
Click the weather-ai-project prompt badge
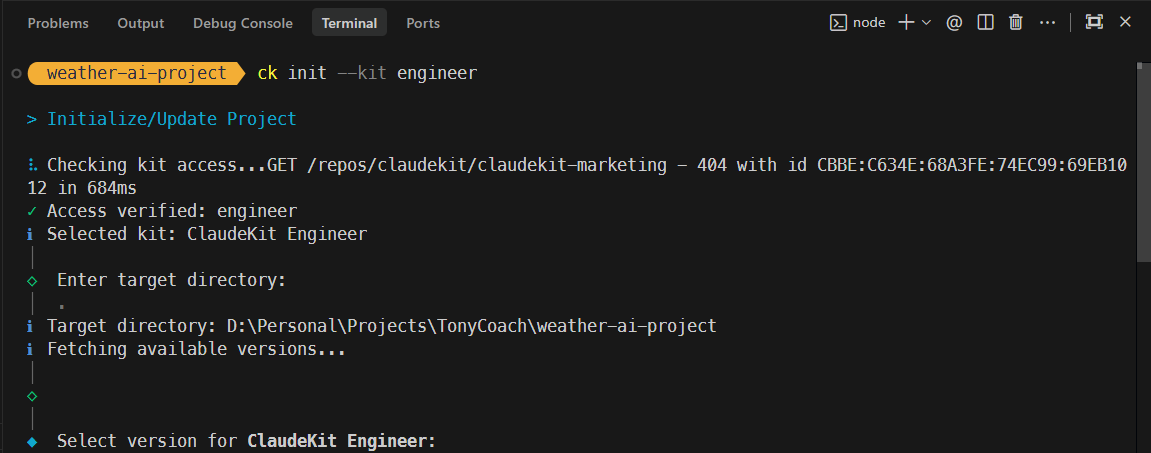tap(136, 73)
